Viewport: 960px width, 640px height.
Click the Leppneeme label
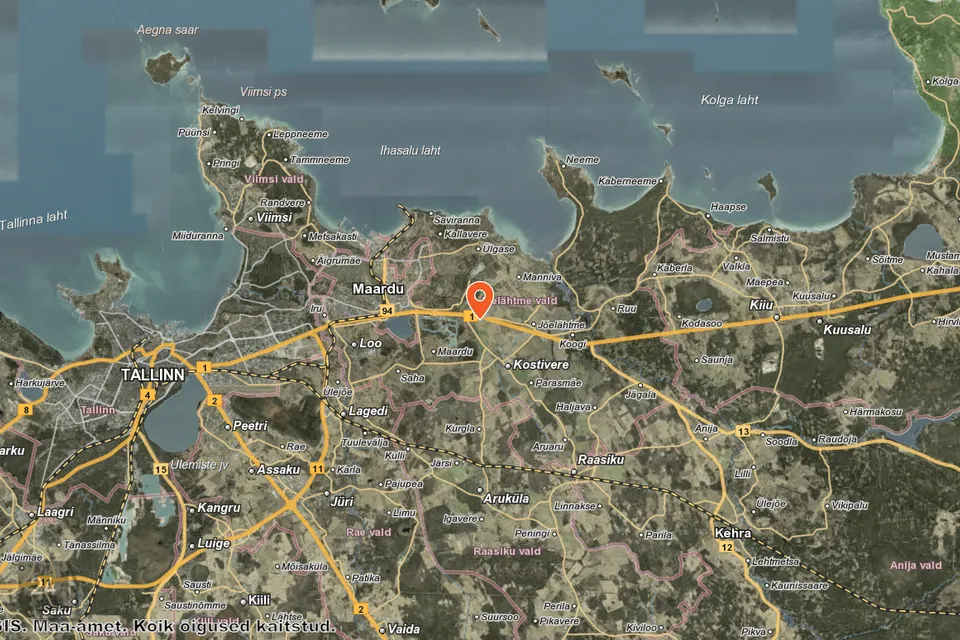tap(301, 134)
